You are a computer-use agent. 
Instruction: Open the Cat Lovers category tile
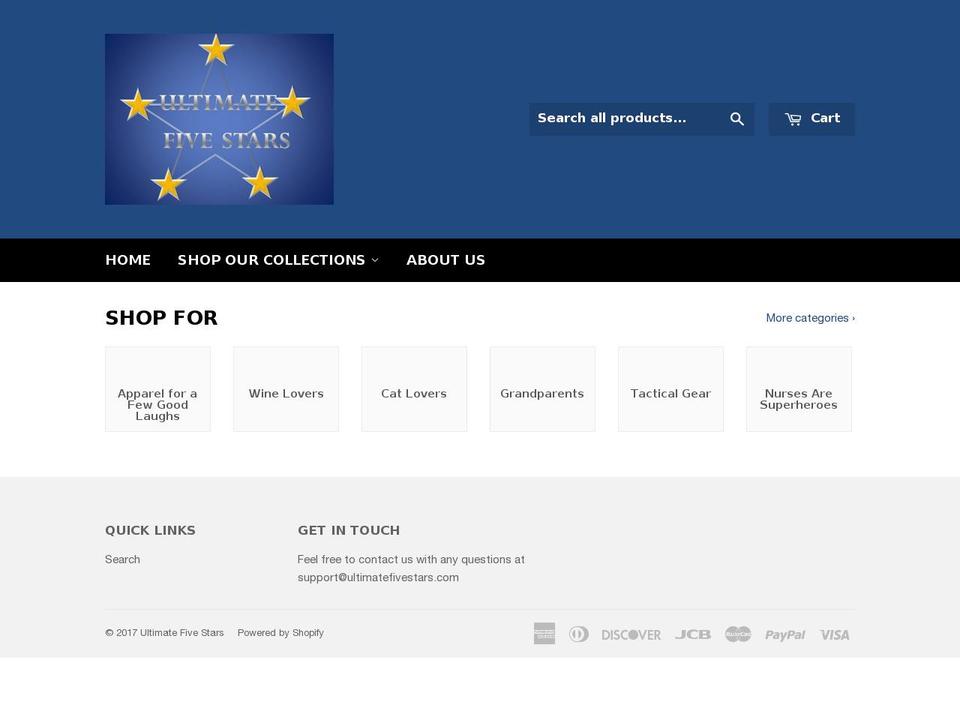pos(414,389)
